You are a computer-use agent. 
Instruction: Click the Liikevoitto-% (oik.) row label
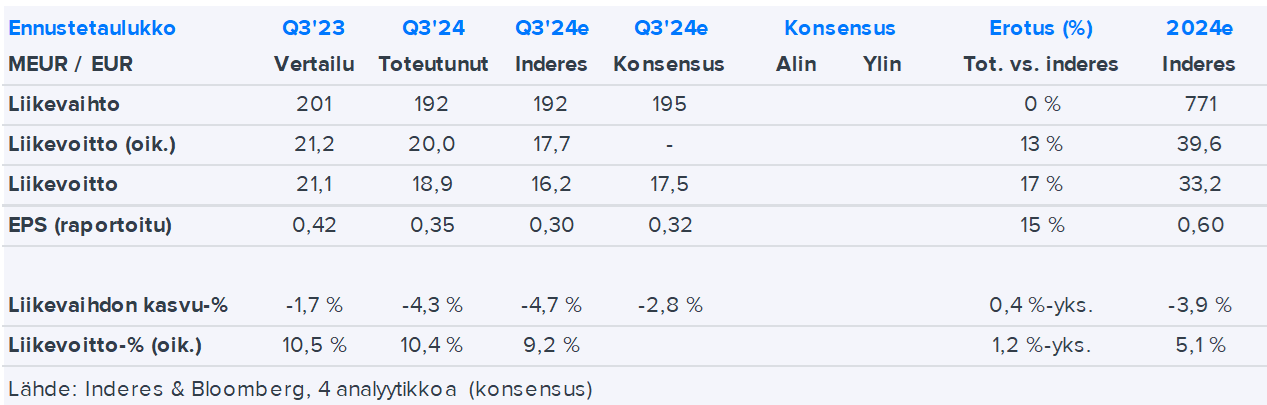104,346
